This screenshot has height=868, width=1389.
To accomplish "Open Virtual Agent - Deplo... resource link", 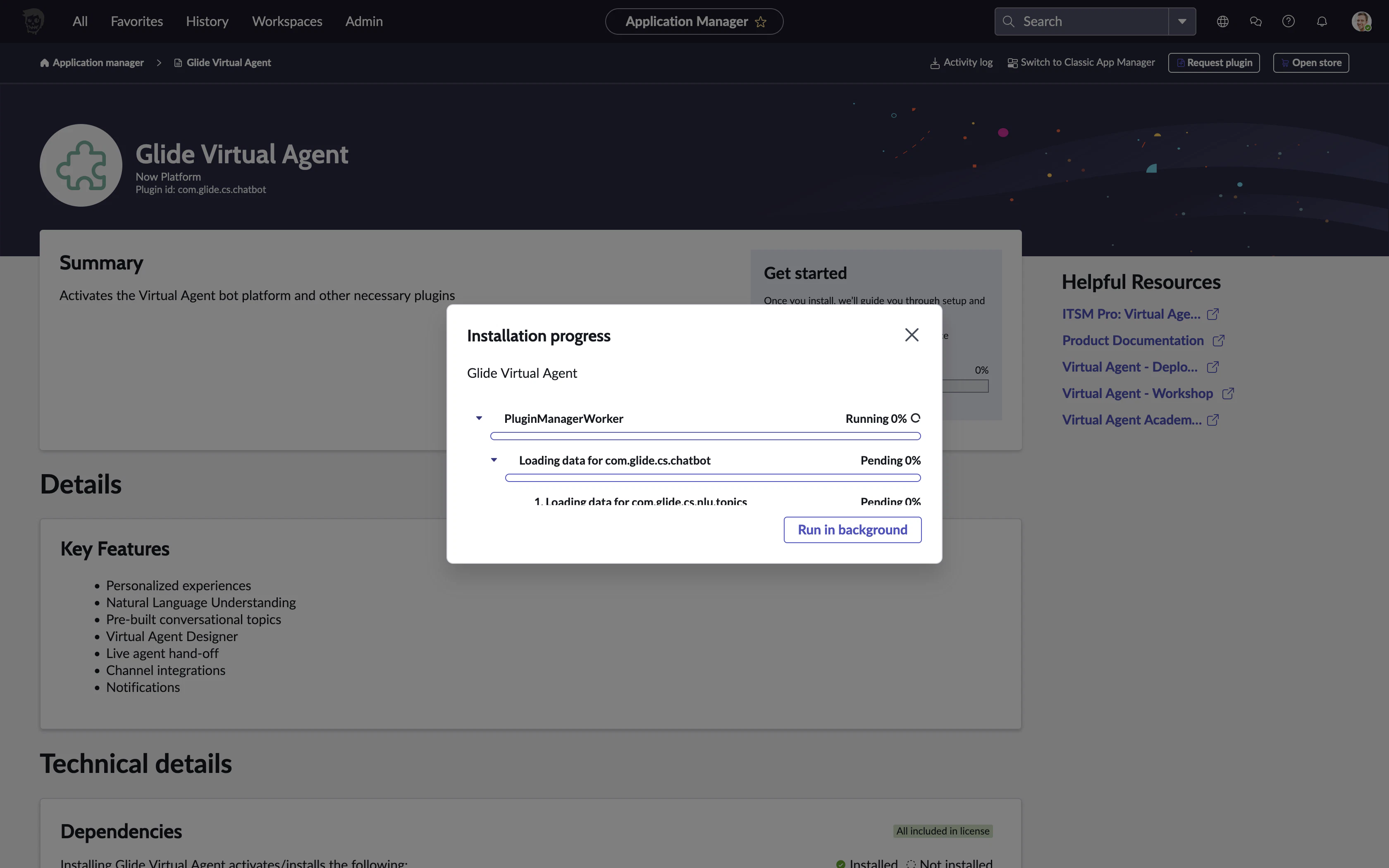I will [x=1130, y=367].
